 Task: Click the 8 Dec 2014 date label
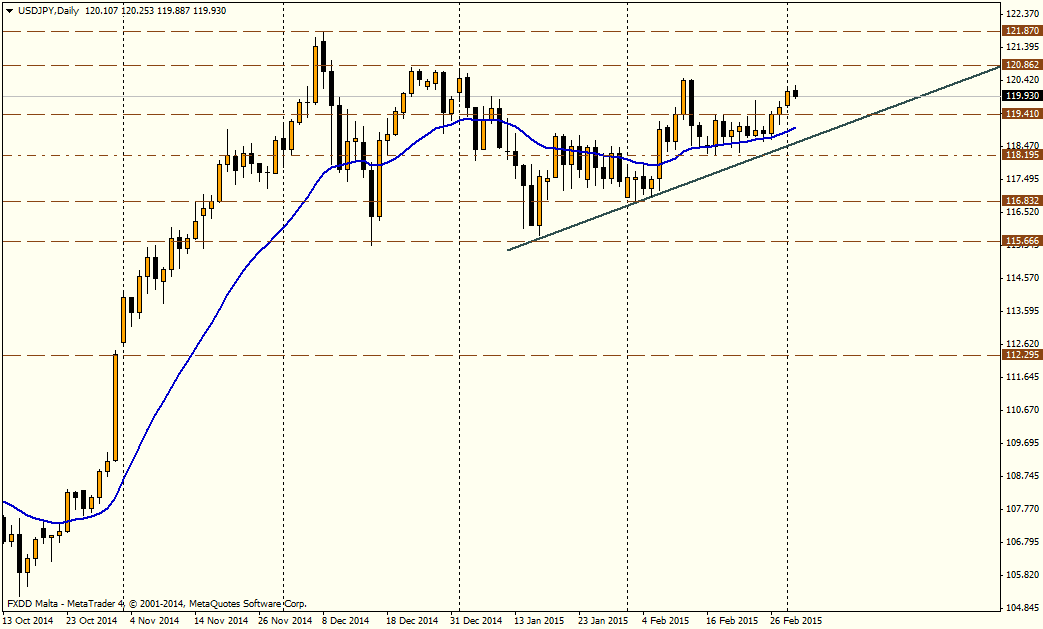pyautogui.click(x=346, y=620)
